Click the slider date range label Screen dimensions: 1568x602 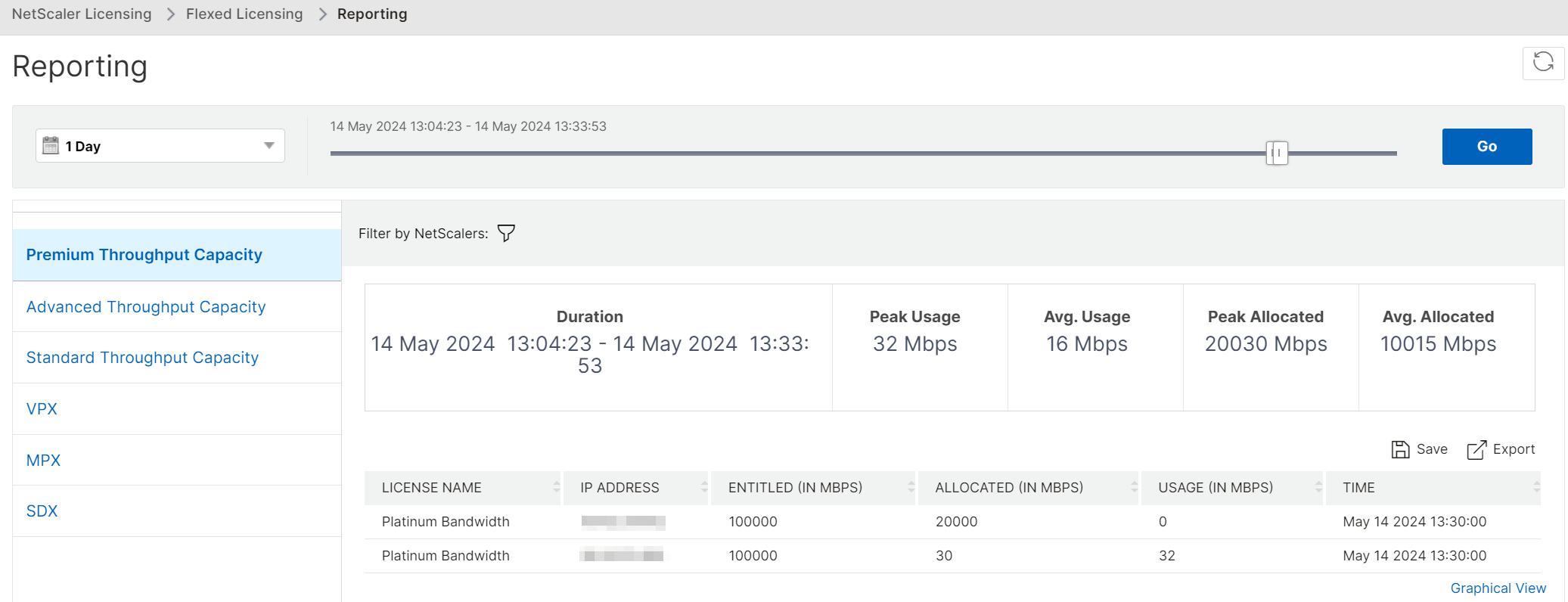[468, 126]
